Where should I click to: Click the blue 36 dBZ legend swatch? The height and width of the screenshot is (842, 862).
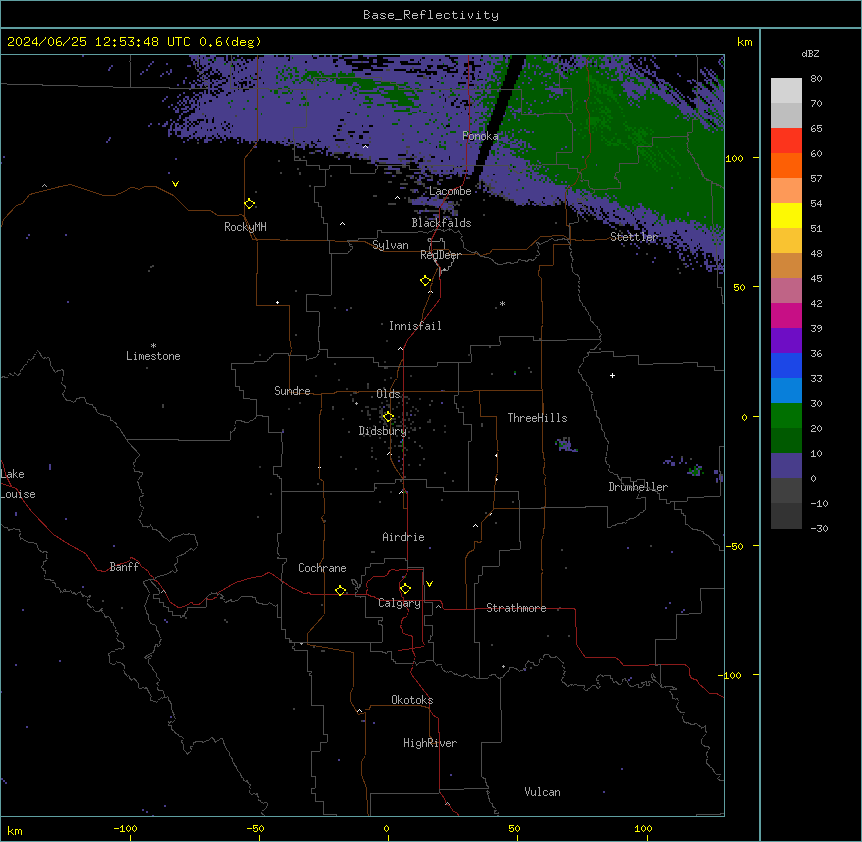pyautogui.click(x=786, y=365)
